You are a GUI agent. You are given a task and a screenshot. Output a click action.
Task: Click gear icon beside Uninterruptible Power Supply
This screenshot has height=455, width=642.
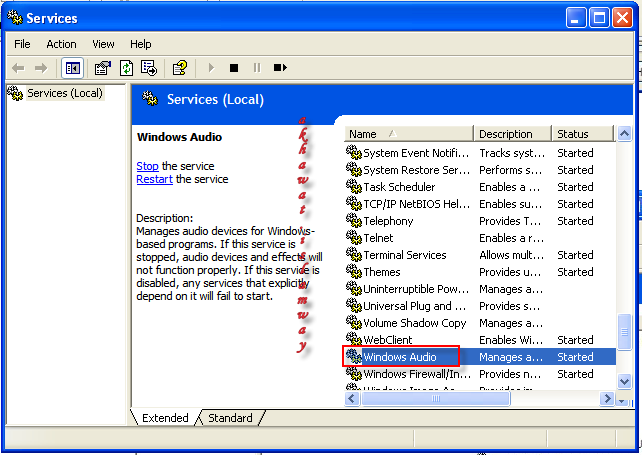(x=353, y=288)
